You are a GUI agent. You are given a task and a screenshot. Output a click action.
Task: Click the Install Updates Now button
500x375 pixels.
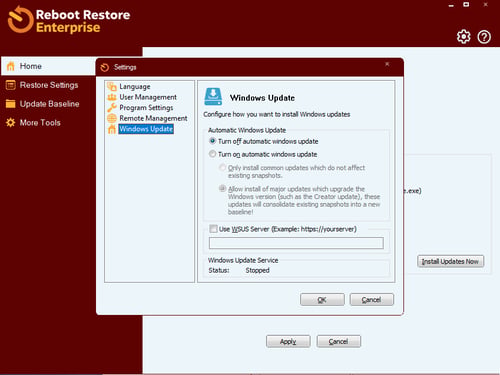click(x=450, y=261)
